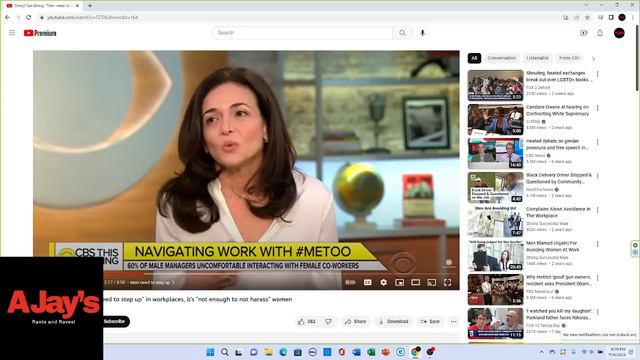Open the Create video icon
This screenshot has width=640, height=360.
click(584, 33)
